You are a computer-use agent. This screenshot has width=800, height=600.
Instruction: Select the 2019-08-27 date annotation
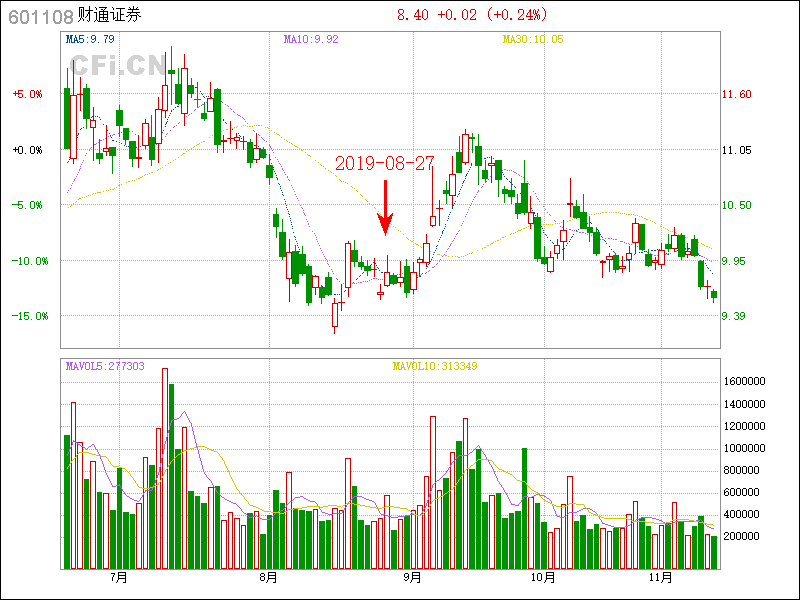point(384,162)
